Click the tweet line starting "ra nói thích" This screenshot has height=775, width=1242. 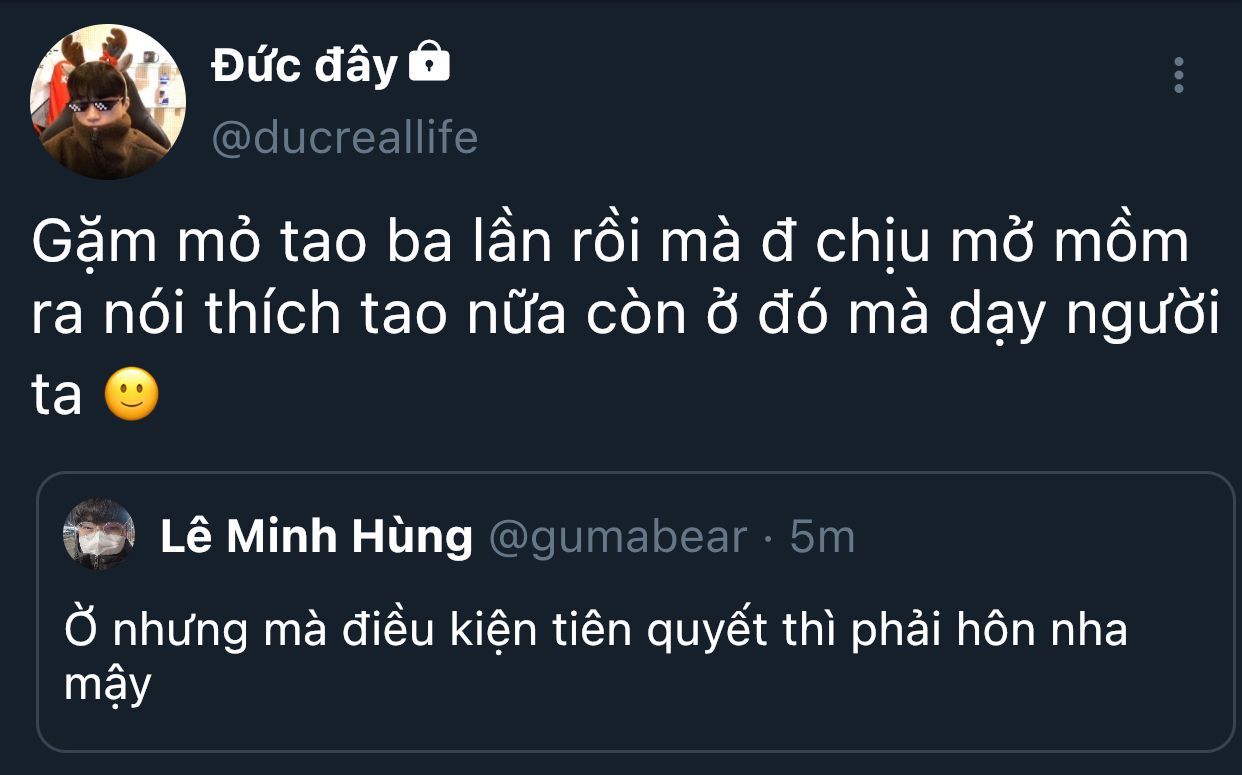(x=625, y=317)
